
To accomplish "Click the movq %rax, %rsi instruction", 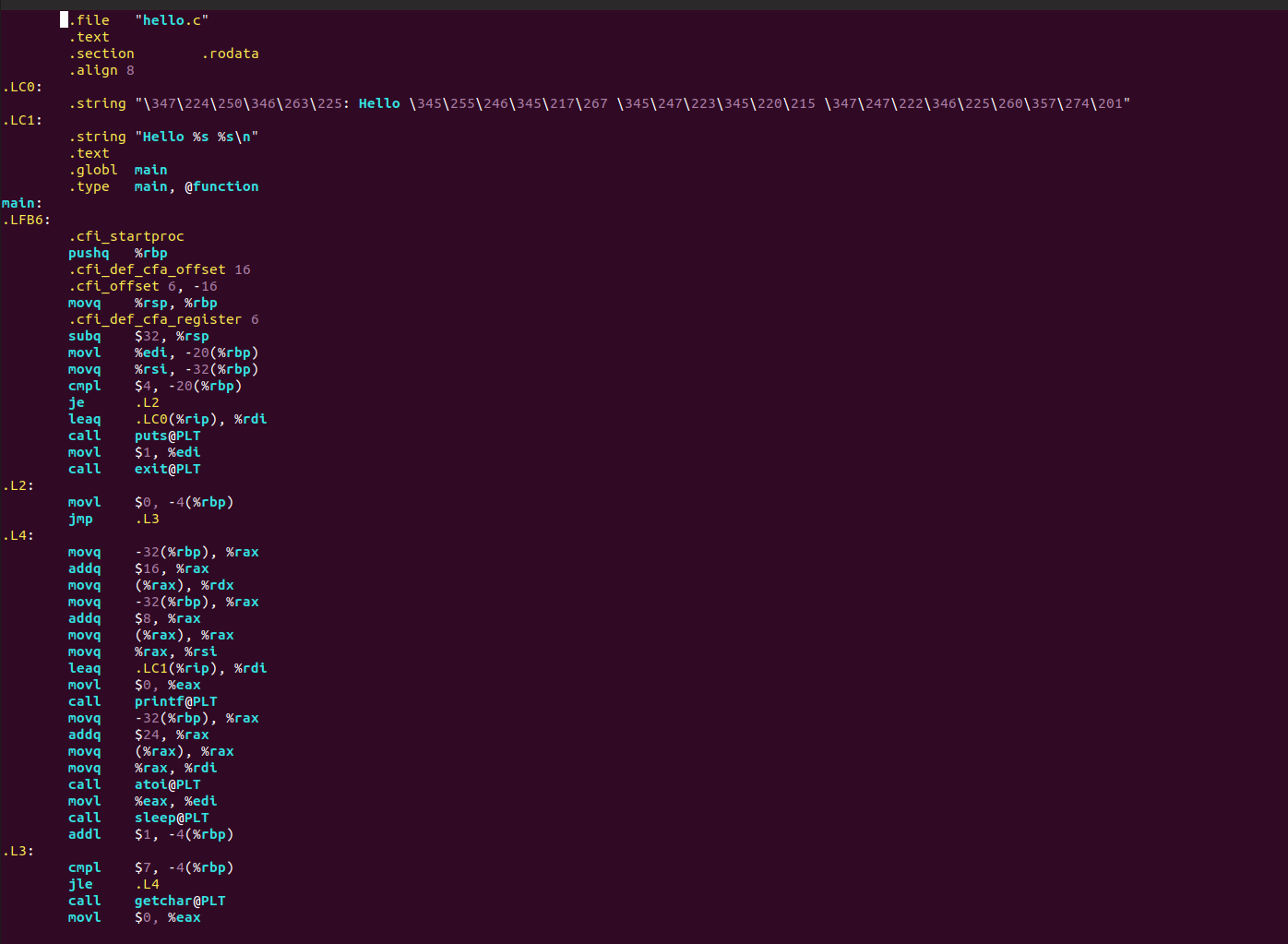I will coord(143,651).
